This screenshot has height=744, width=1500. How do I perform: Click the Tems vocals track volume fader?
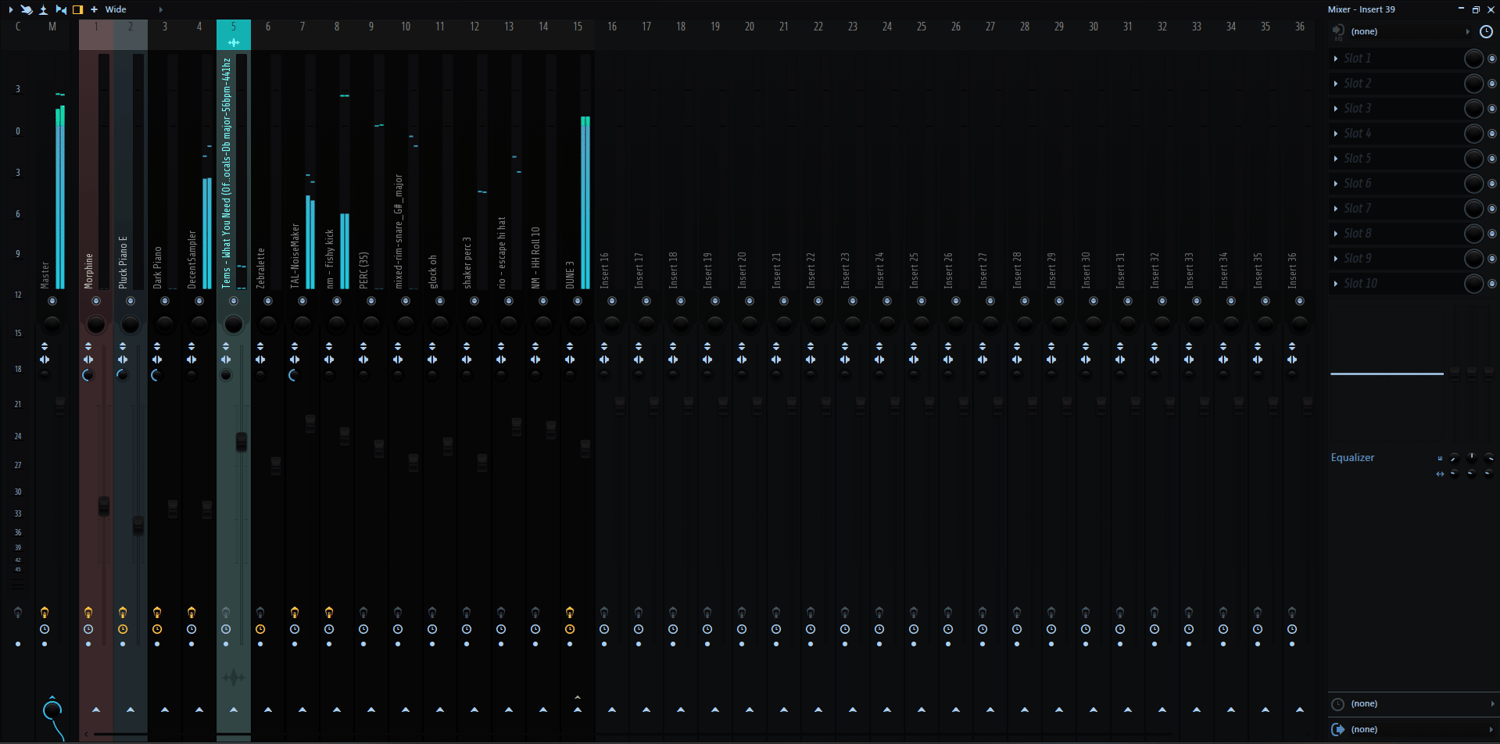(241, 441)
